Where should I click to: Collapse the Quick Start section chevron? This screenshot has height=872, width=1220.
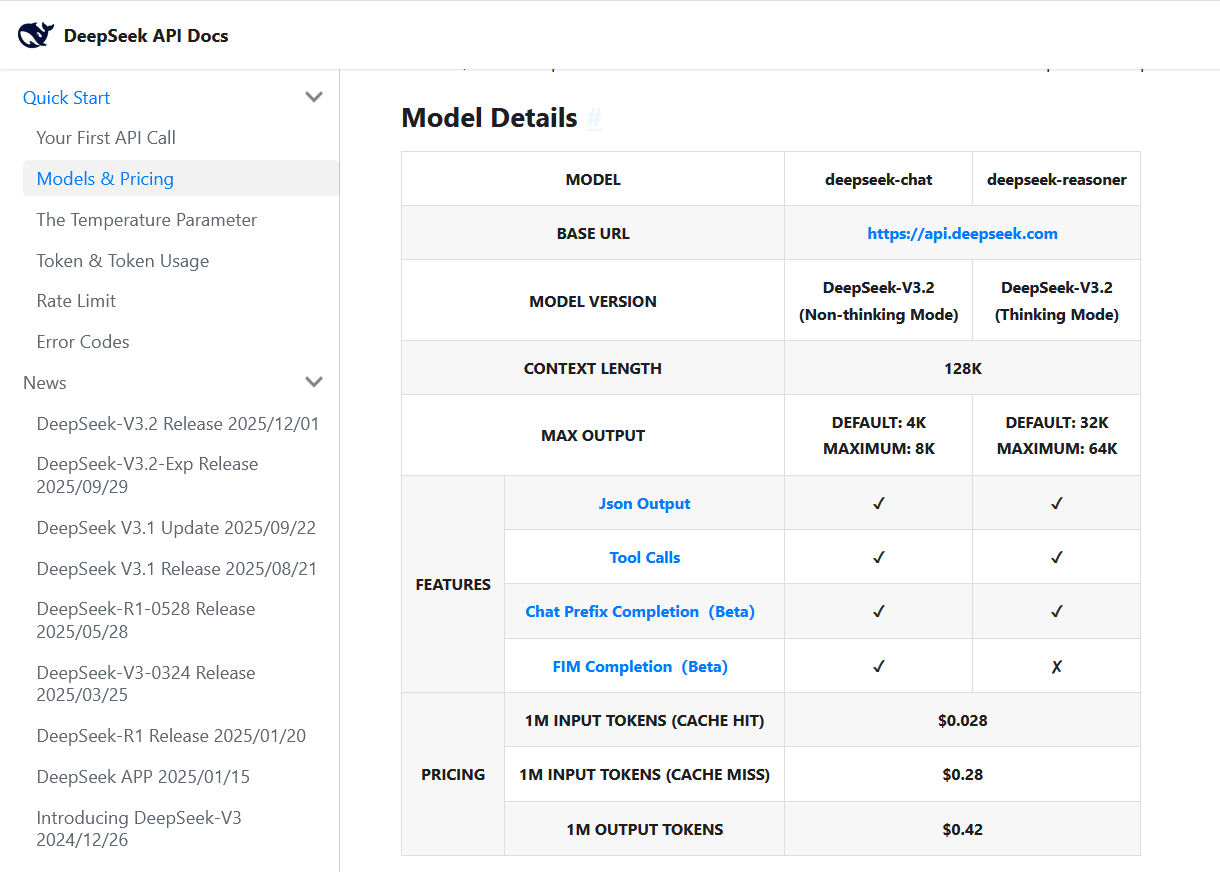tap(314, 97)
